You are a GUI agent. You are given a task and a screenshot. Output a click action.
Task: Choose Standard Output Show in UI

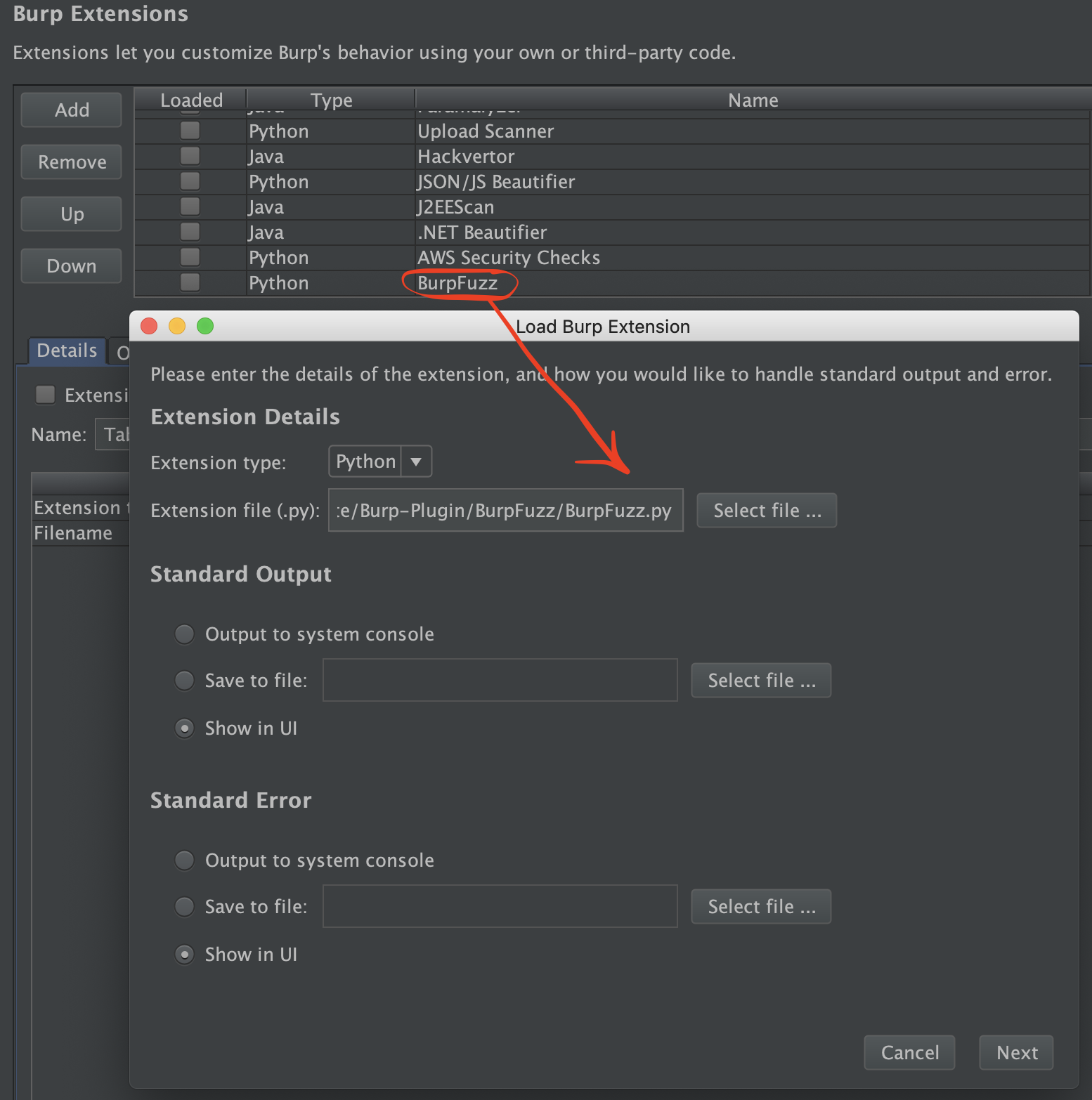pos(185,728)
